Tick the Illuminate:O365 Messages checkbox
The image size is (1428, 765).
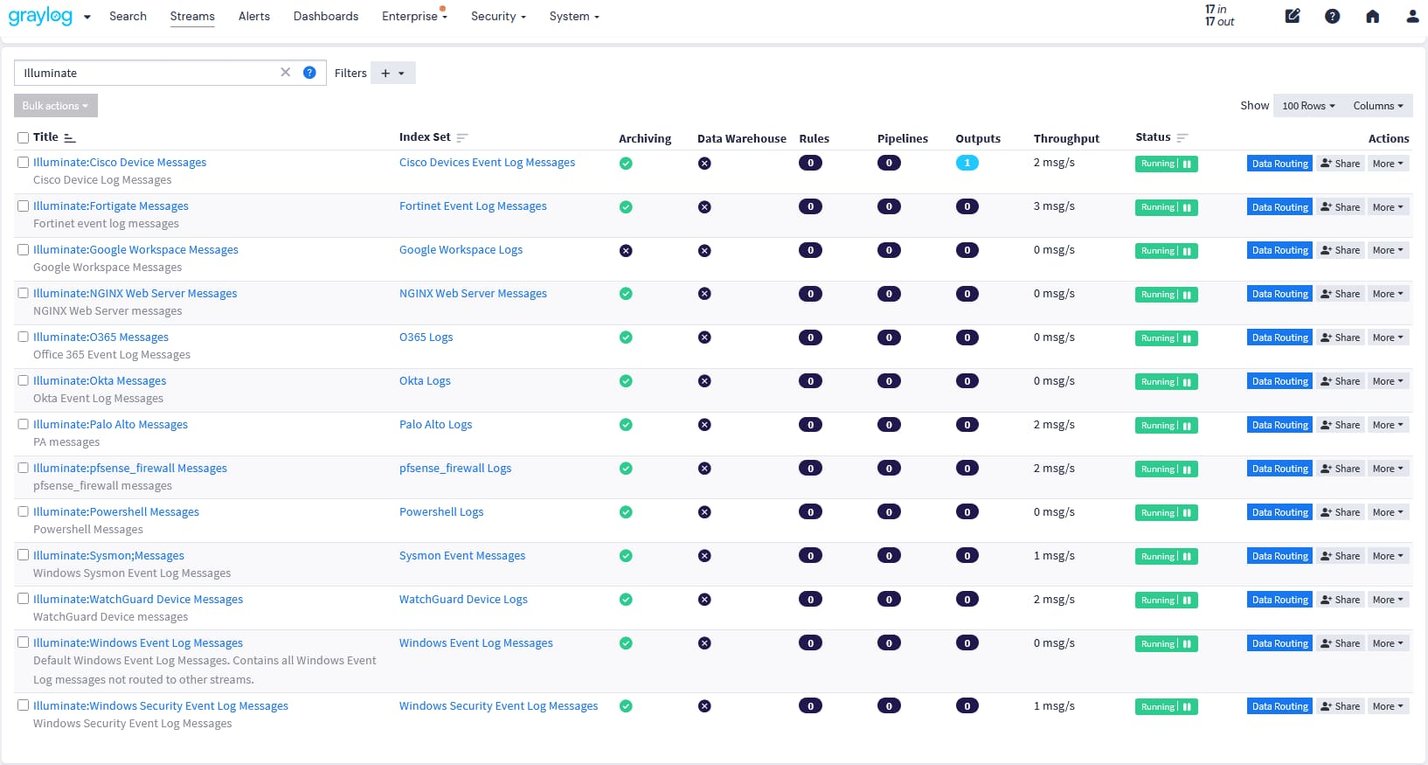coord(23,337)
